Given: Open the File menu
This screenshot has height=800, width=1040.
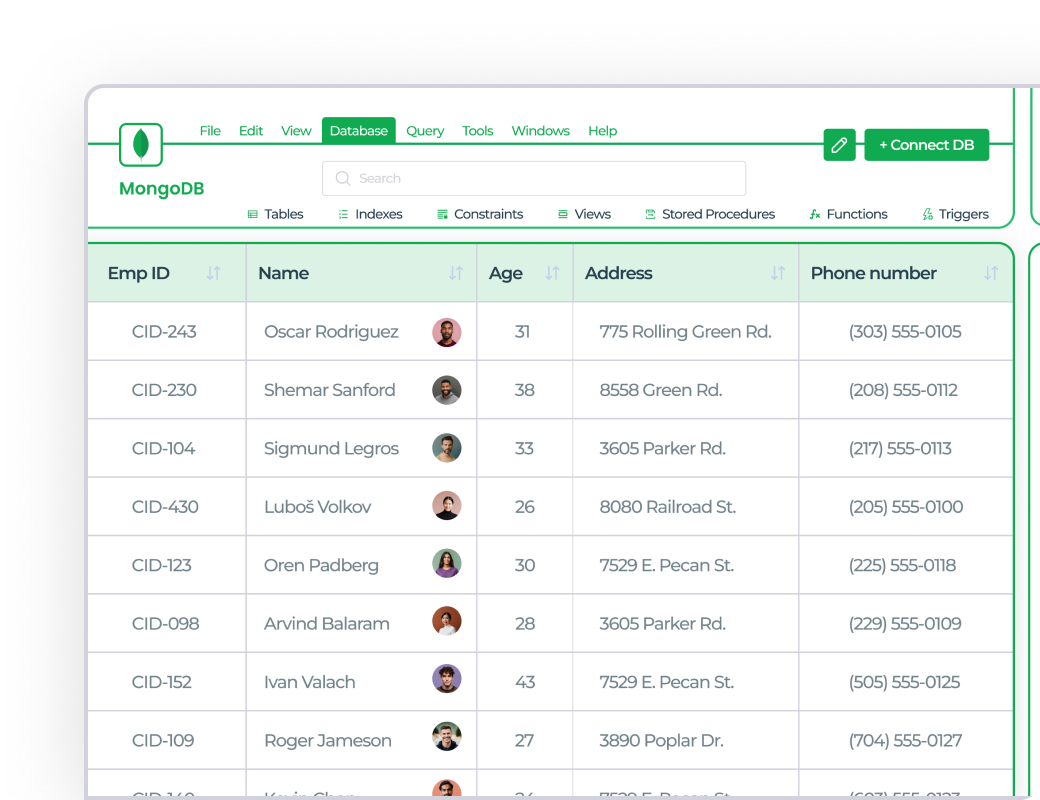Looking at the screenshot, I should pos(210,131).
